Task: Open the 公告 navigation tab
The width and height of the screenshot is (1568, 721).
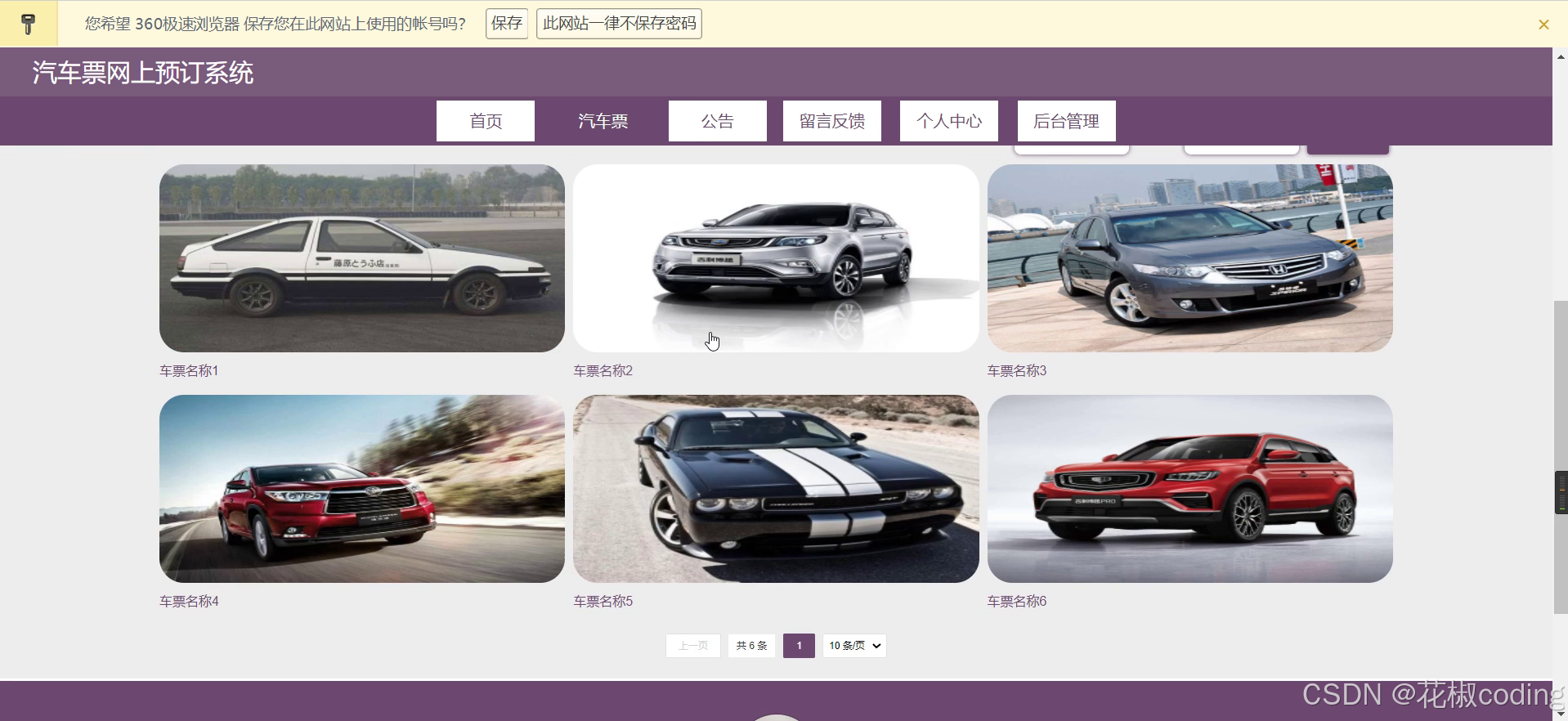Action: click(718, 121)
